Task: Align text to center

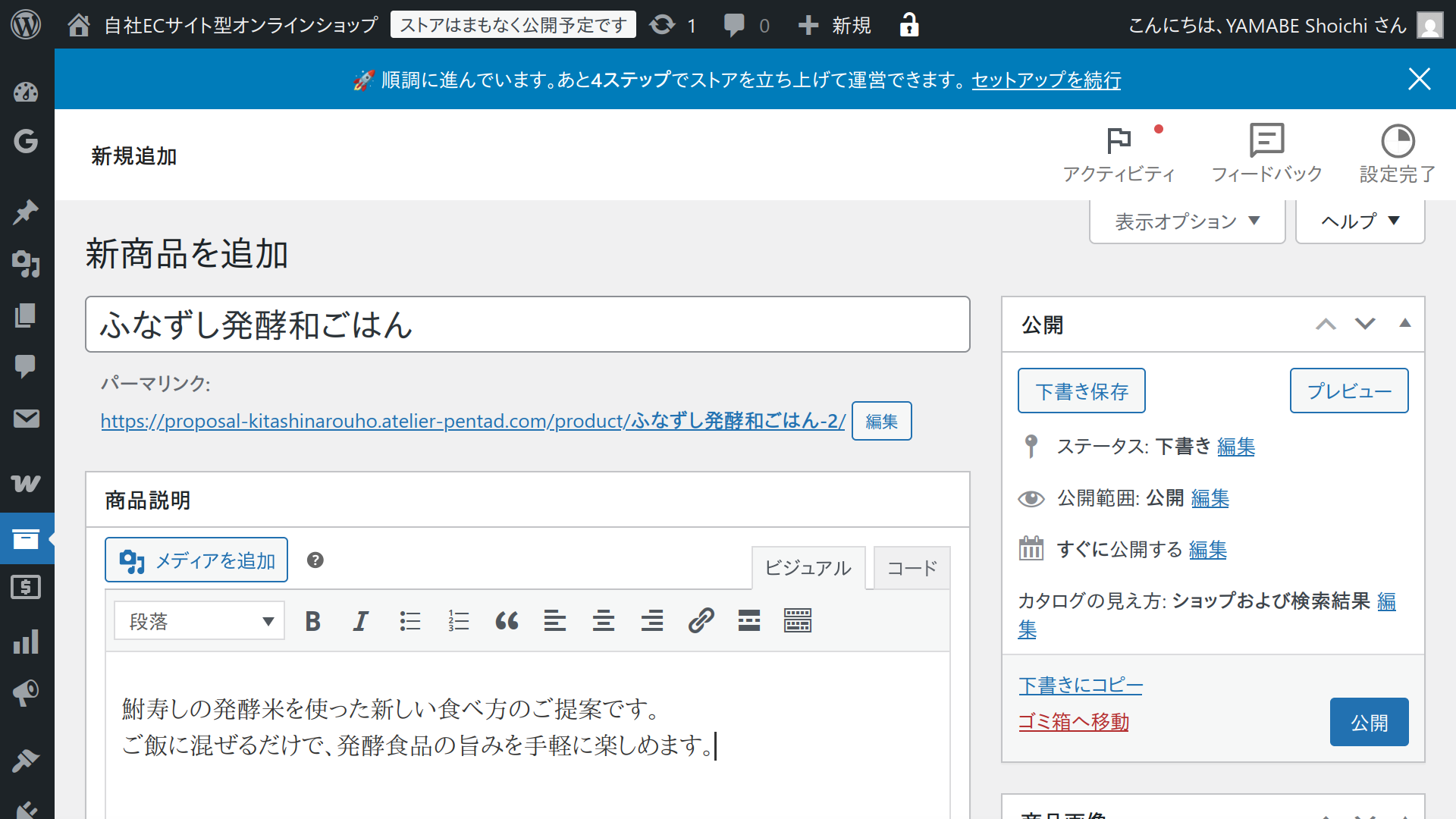Action: coord(604,620)
